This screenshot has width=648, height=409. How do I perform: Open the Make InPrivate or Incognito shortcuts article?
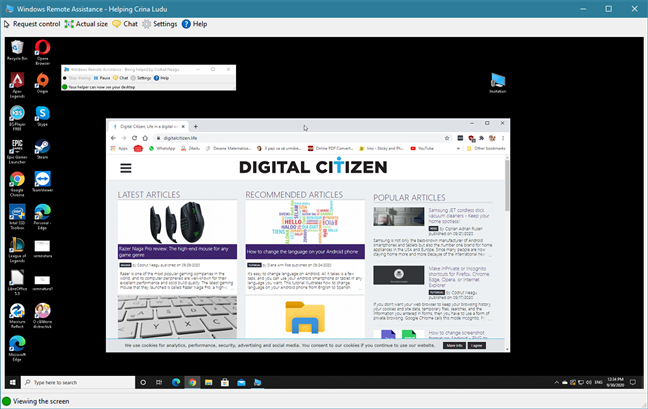coord(459,277)
